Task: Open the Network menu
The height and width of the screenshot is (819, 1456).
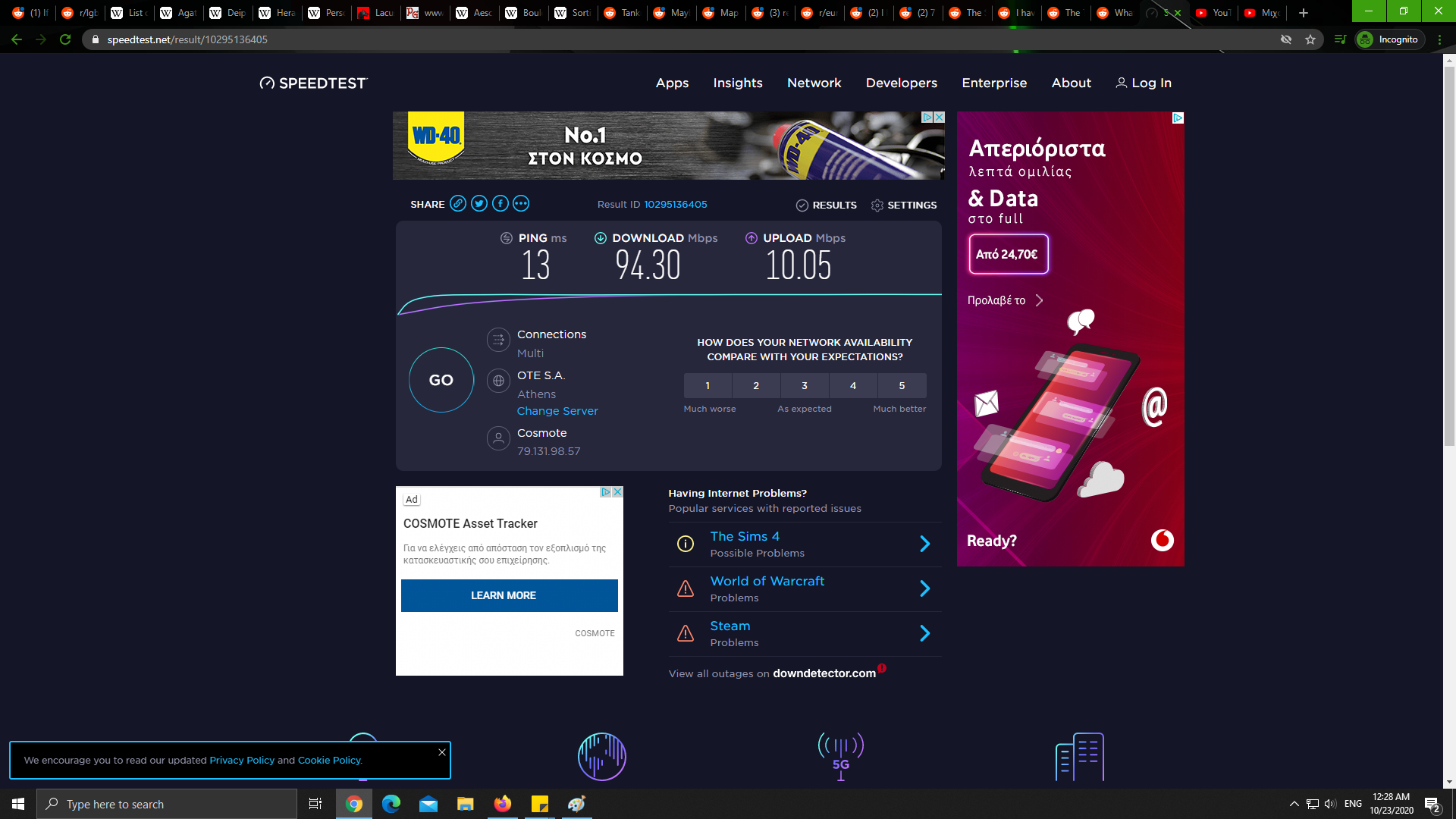Action: 814,83
